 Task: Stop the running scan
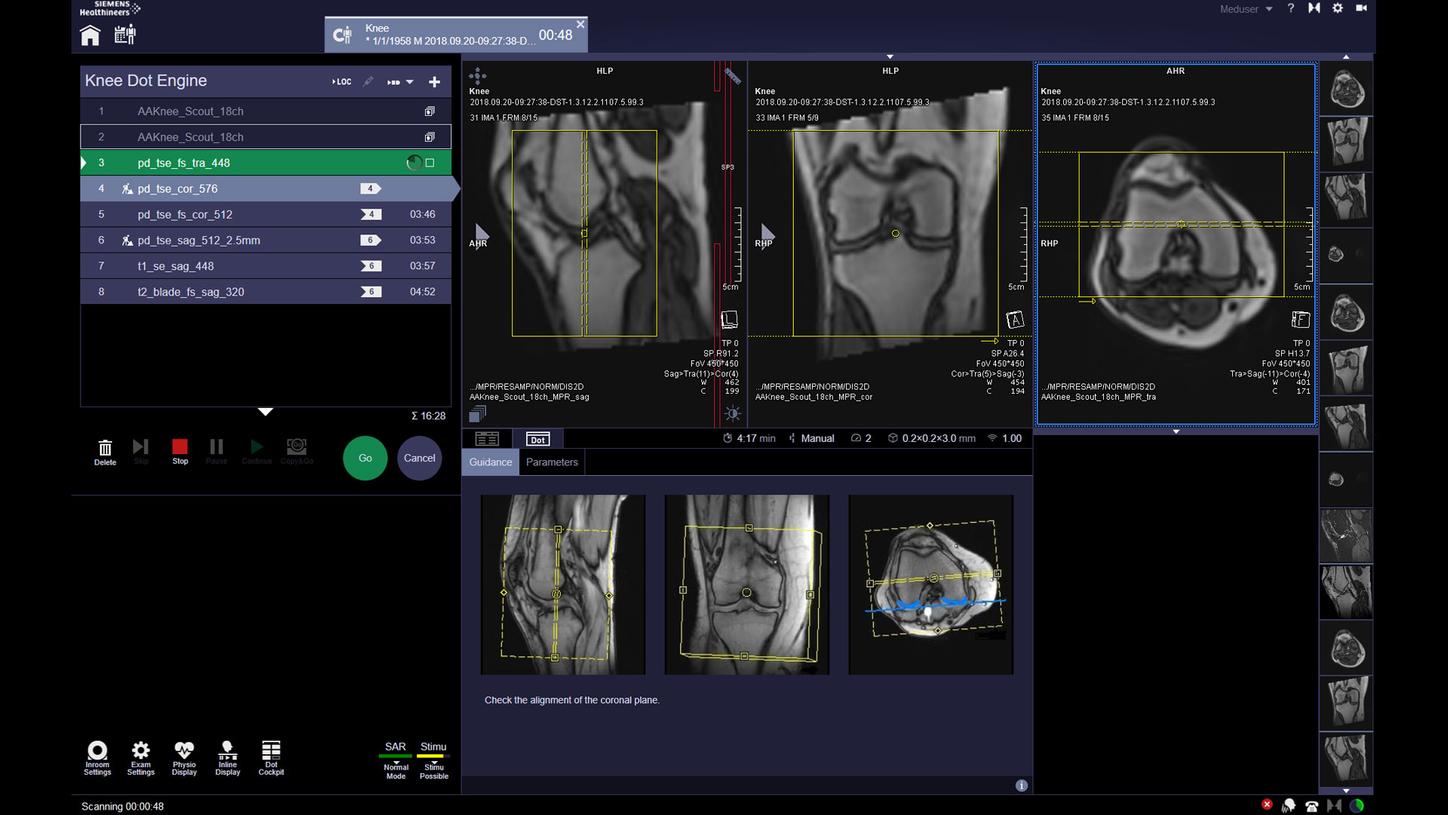point(180,451)
